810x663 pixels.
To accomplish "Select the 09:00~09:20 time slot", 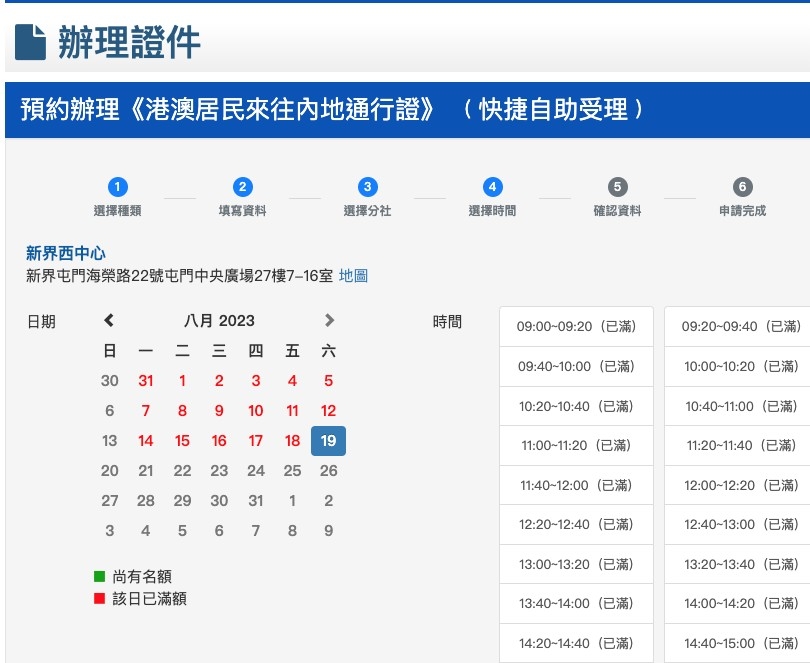I will coord(576,326).
